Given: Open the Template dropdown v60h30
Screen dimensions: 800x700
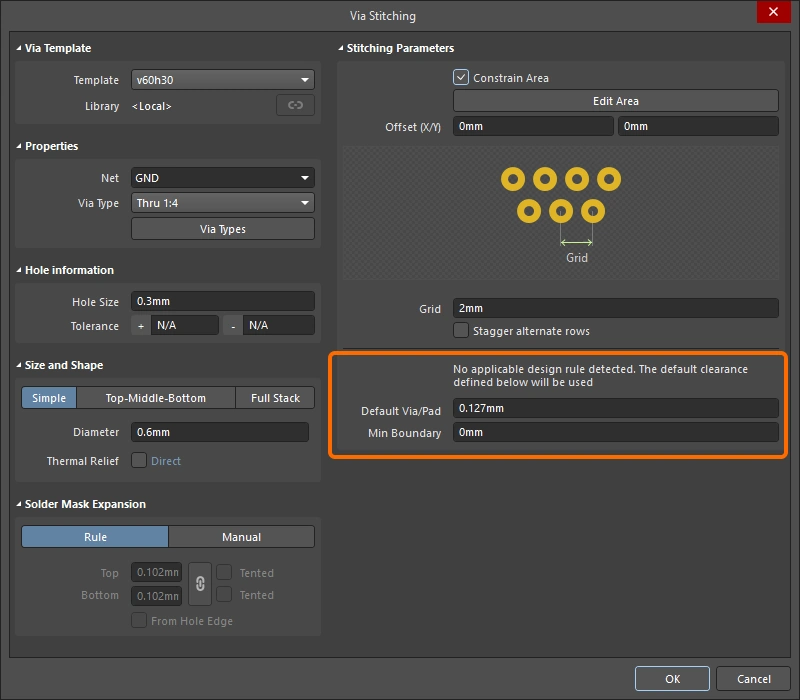Looking at the screenshot, I should tap(222, 80).
